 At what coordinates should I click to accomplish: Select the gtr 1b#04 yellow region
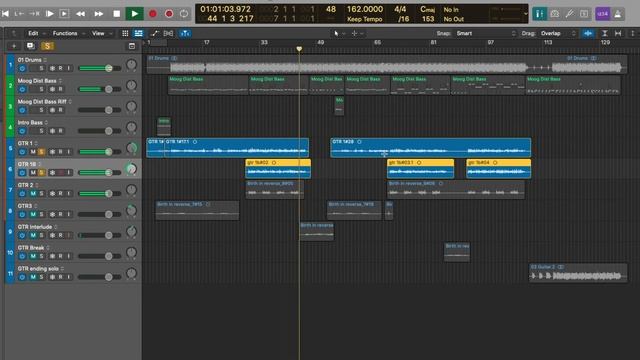pos(498,169)
